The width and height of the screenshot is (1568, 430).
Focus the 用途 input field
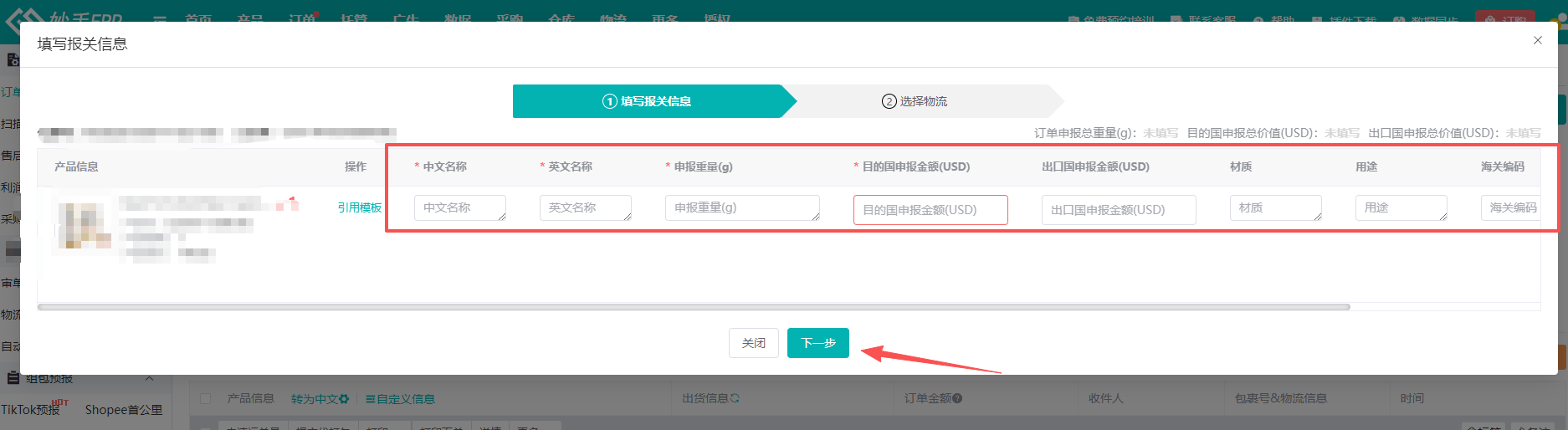pyautogui.click(x=1401, y=207)
